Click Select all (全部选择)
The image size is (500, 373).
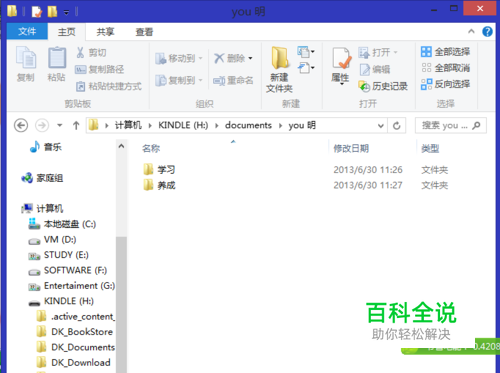(x=445, y=52)
